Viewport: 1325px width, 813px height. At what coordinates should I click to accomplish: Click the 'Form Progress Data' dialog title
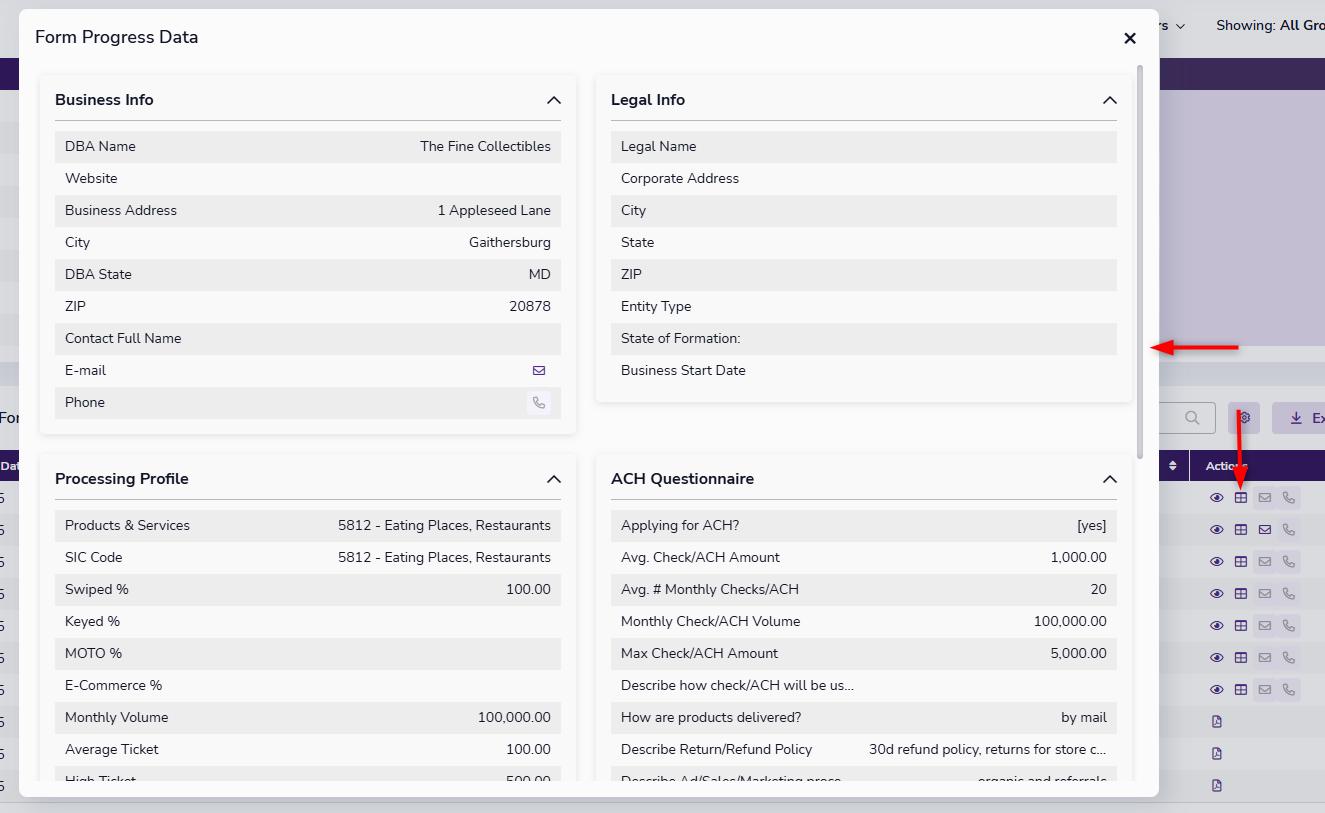click(x=117, y=37)
